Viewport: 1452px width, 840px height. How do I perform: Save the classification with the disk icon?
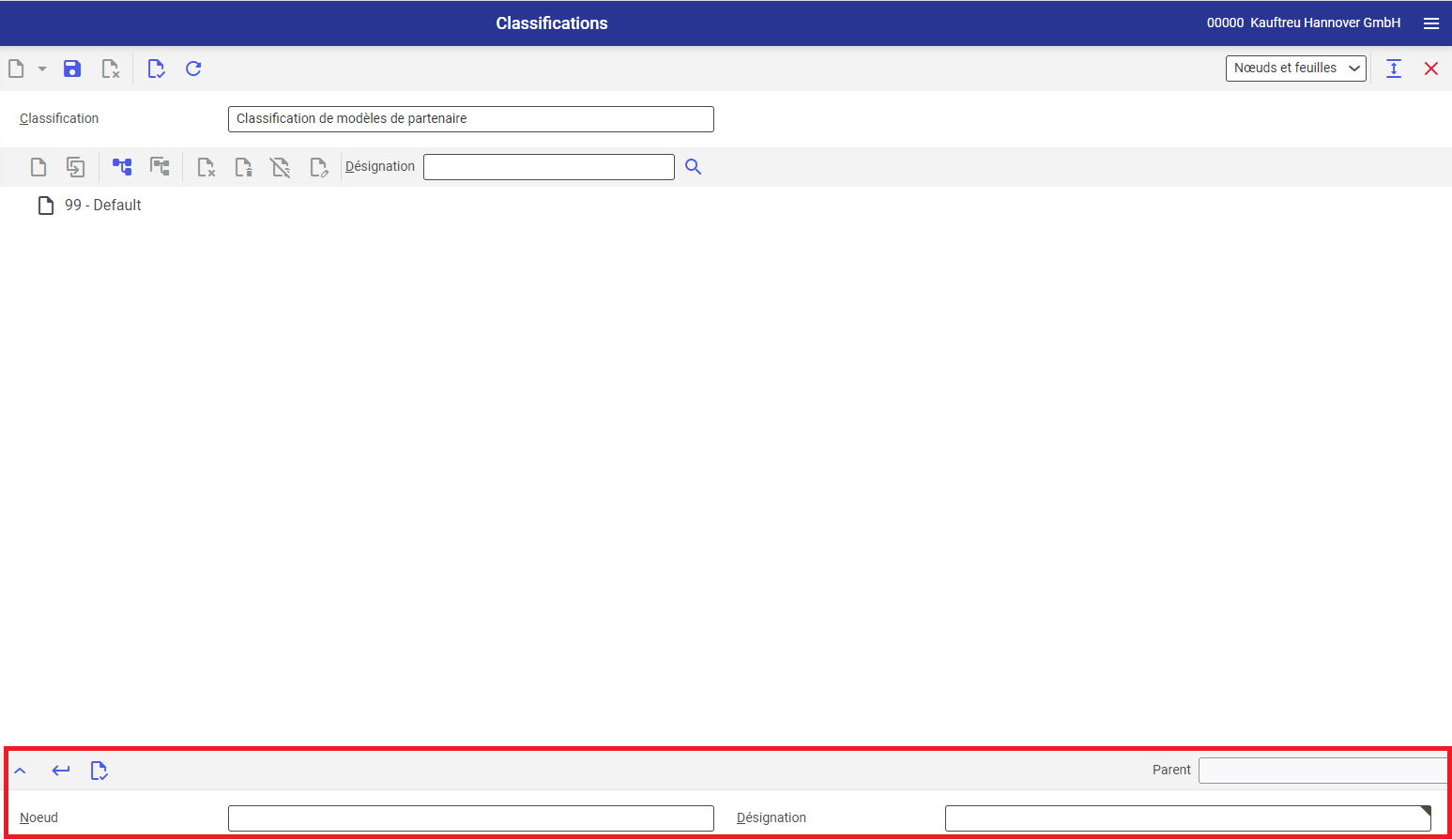[x=72, y=69]
